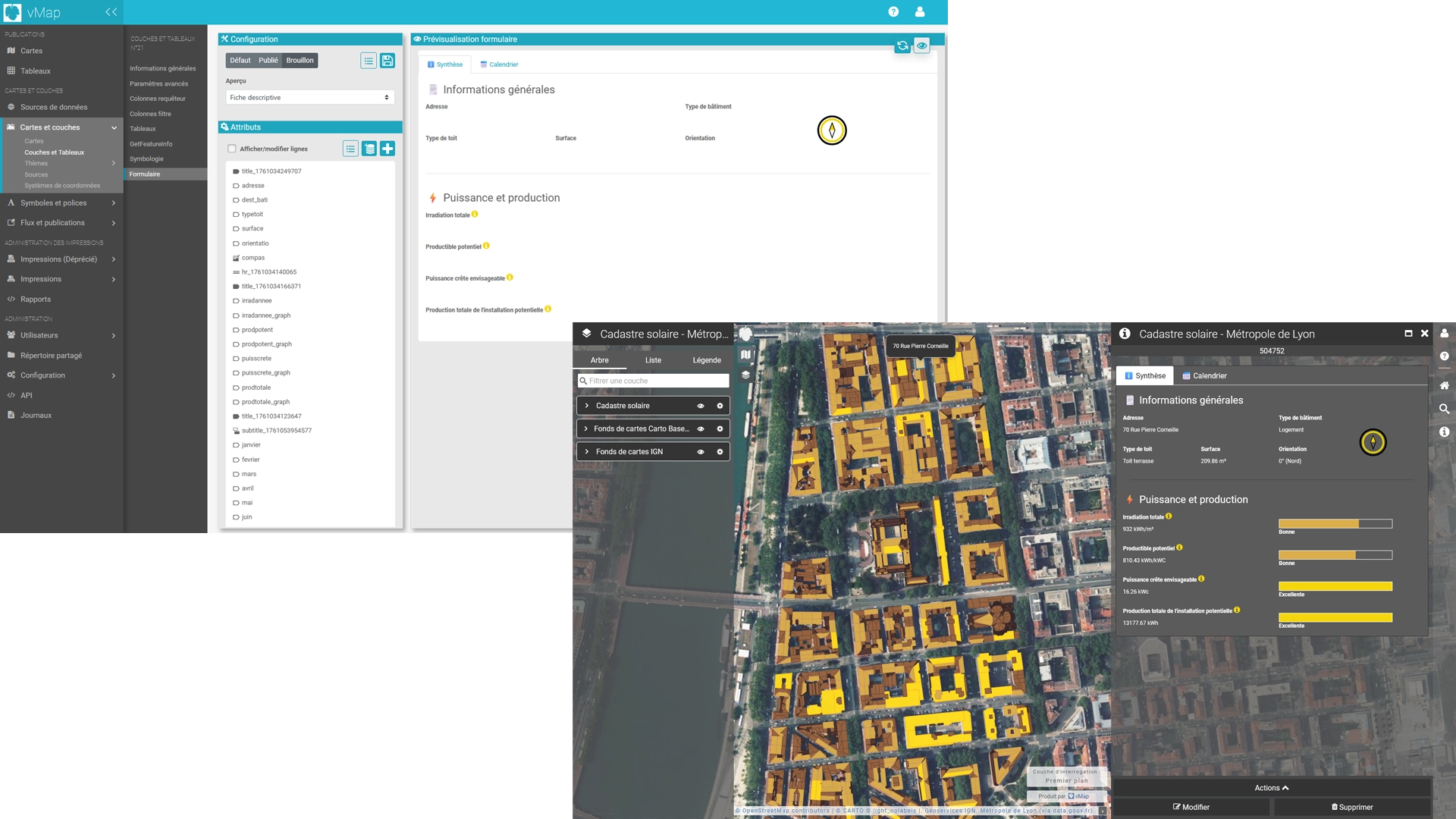Click the Modifier button
This screenshot has height=819, width=1456.
(1191, 807)
